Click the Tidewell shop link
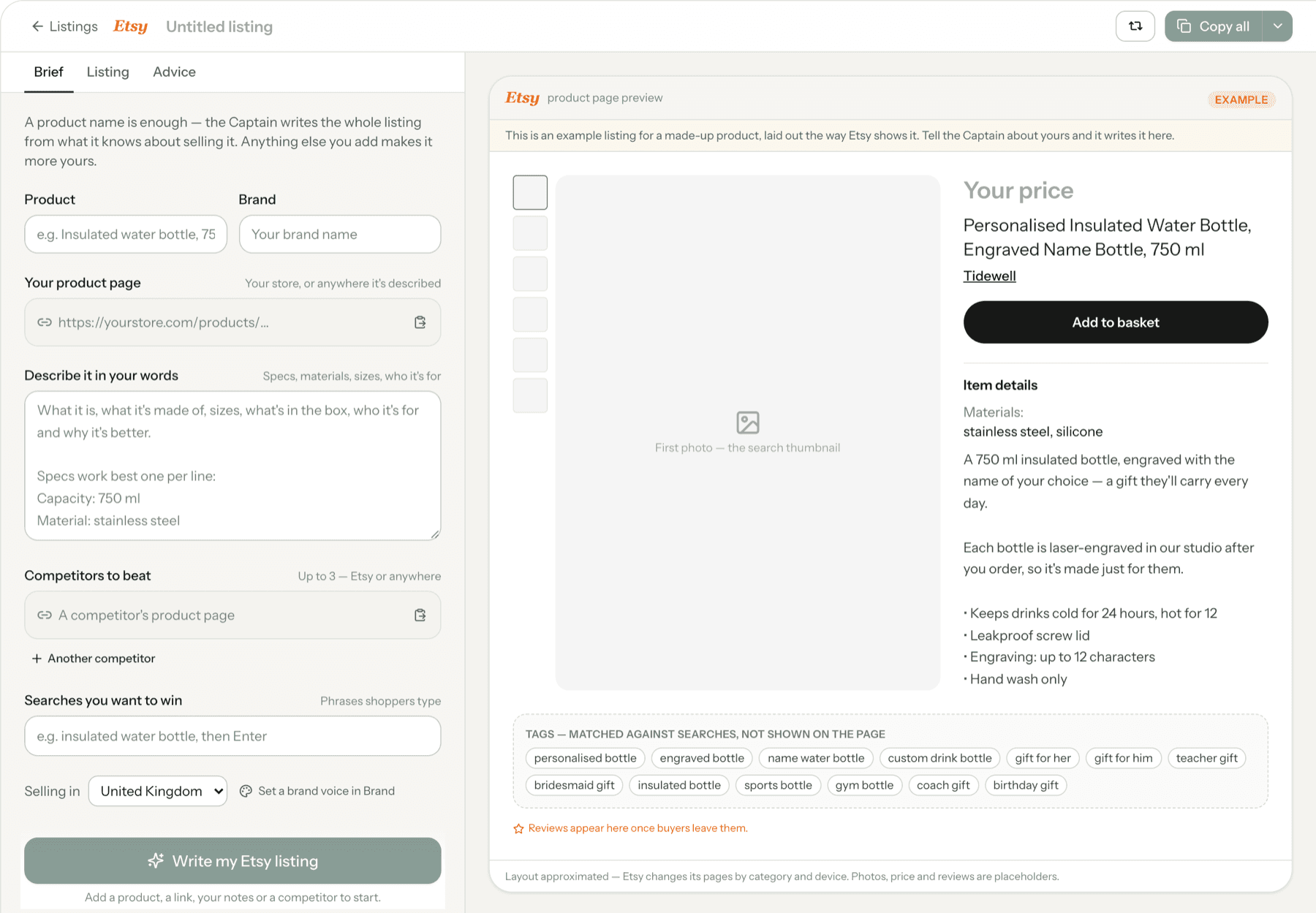The width and height of the screenshot is (1316, 913). tap(989, 276)
